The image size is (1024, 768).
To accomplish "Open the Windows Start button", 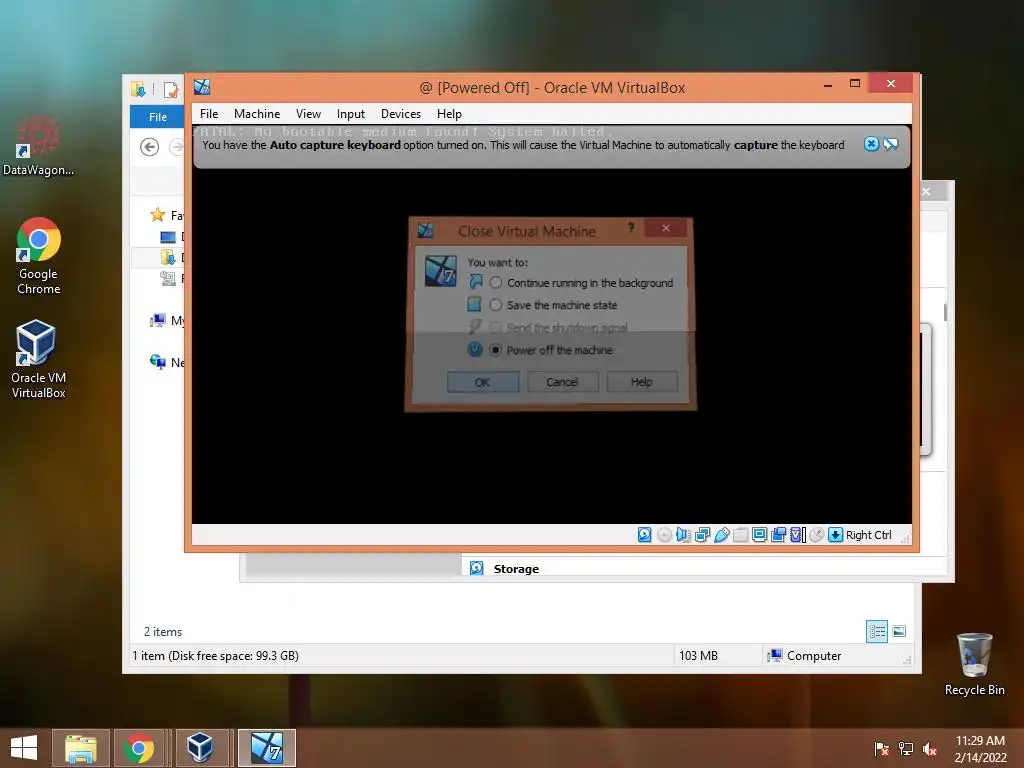I will [x=24, y=748].
